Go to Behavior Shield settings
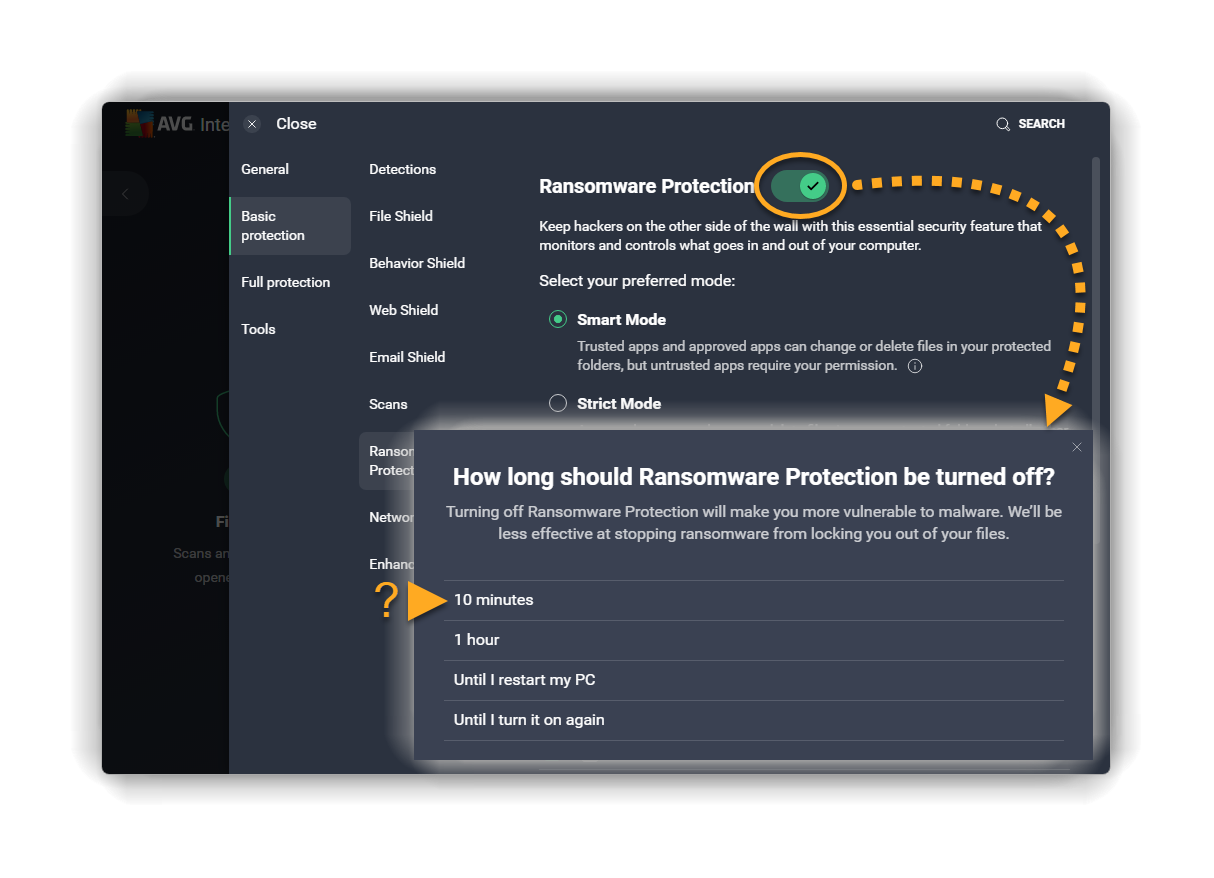The height and width of the screenshot is (878, 1214). (x=416, y=263)
